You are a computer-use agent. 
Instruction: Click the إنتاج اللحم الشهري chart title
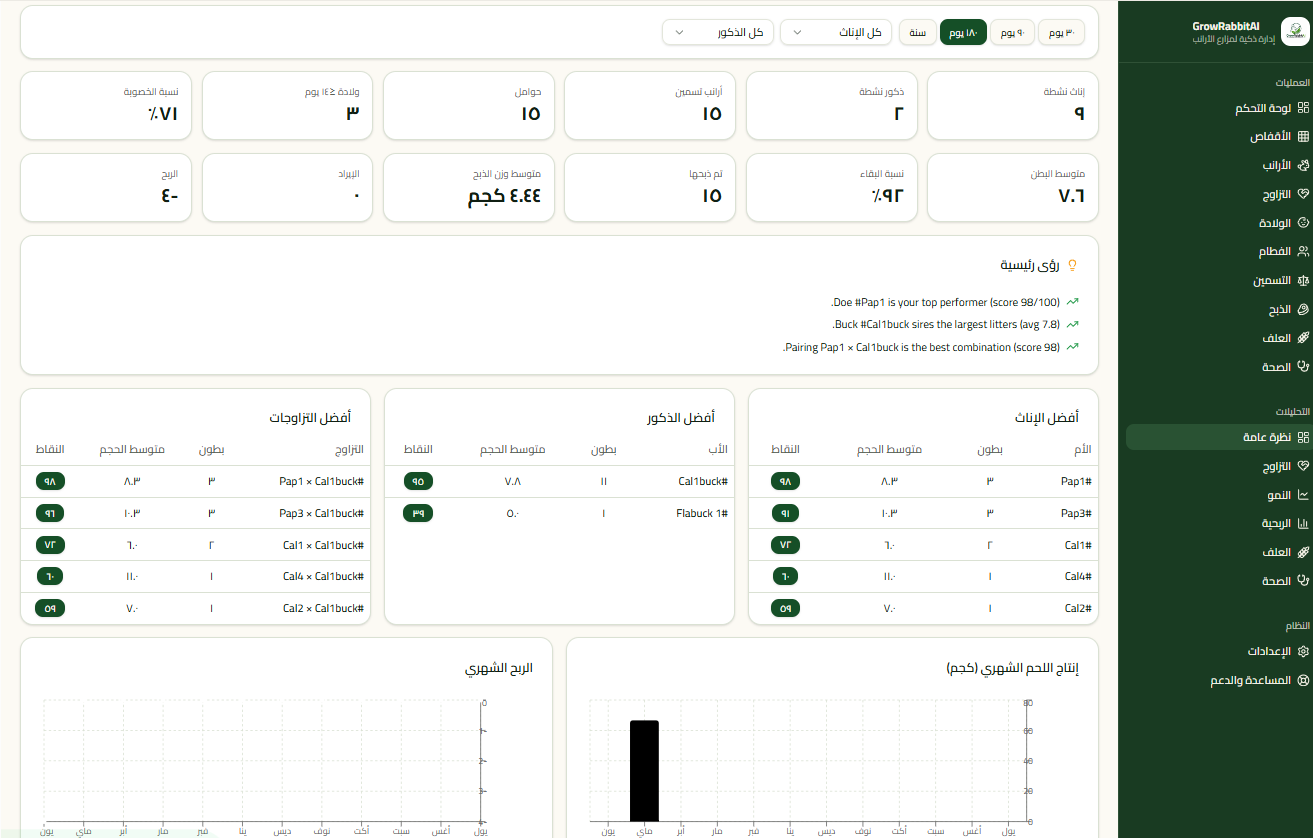[x=1013, y=667]
